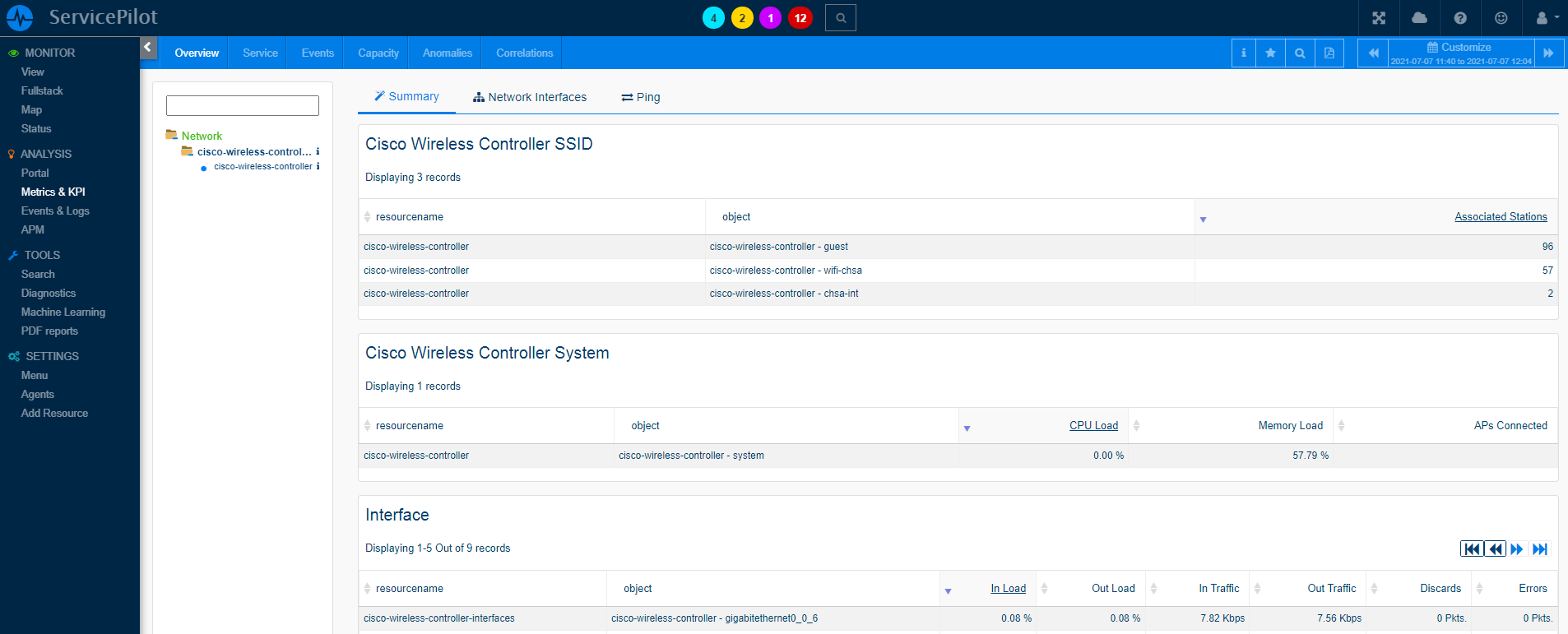Open the help question mark icon
The width and height of the screenshot is (1568, 634).
[1460, 18]
